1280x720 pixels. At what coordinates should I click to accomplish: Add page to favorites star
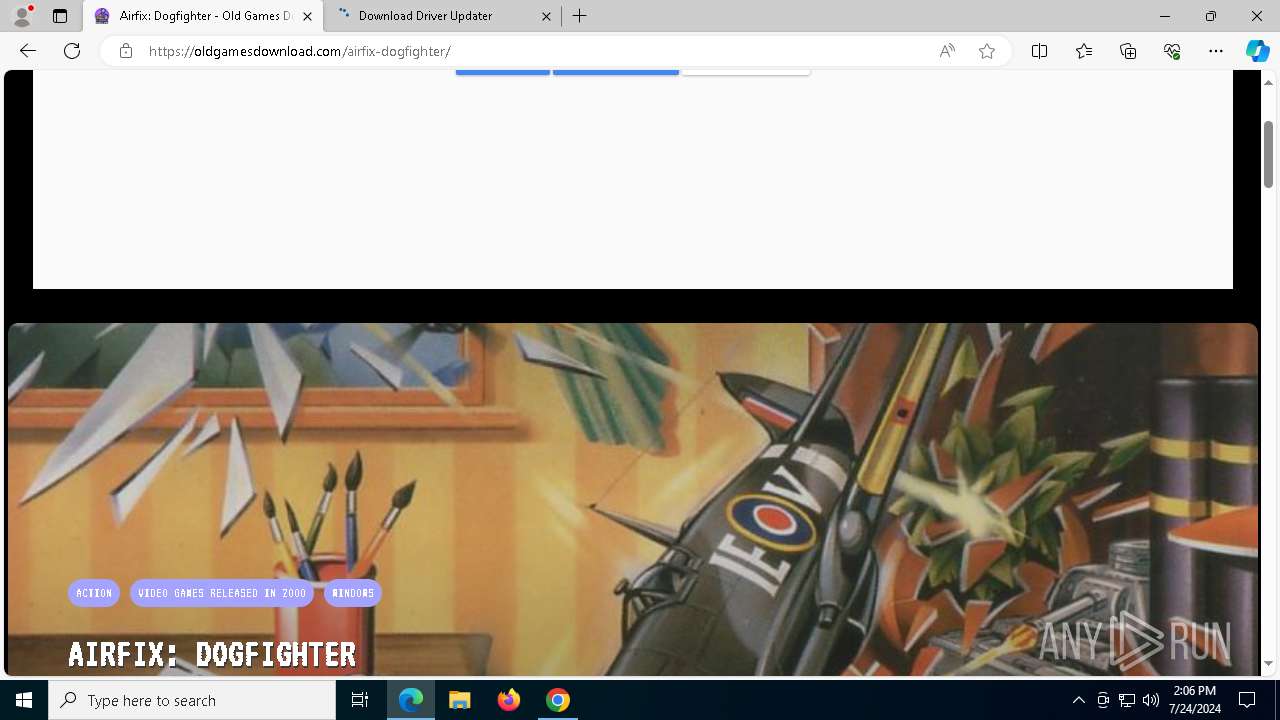tap(987, 51)
